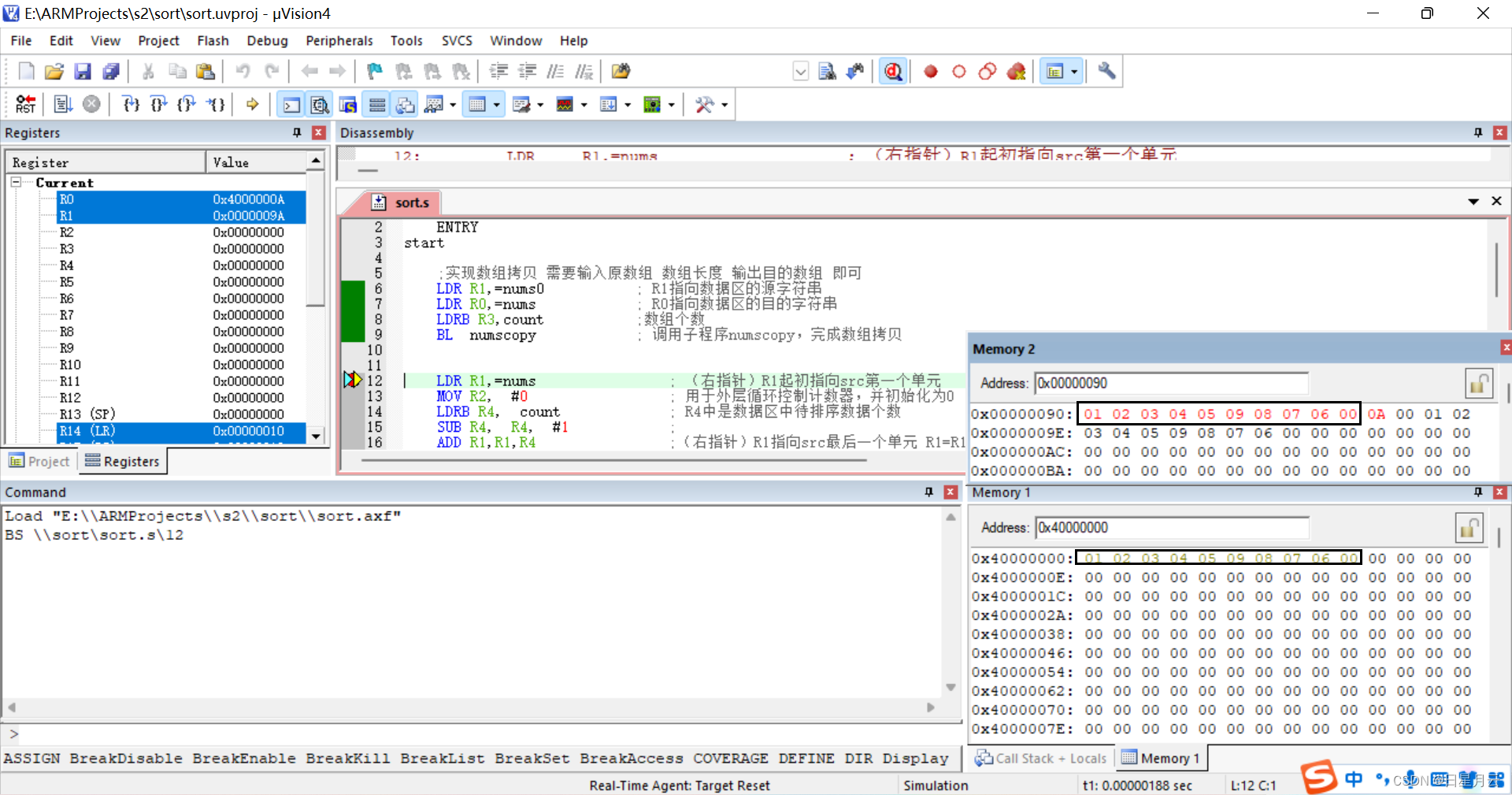Insert or remove bookmark with flag icon
This screenshot has height=795, width=1512.
[x=375, y=72]
